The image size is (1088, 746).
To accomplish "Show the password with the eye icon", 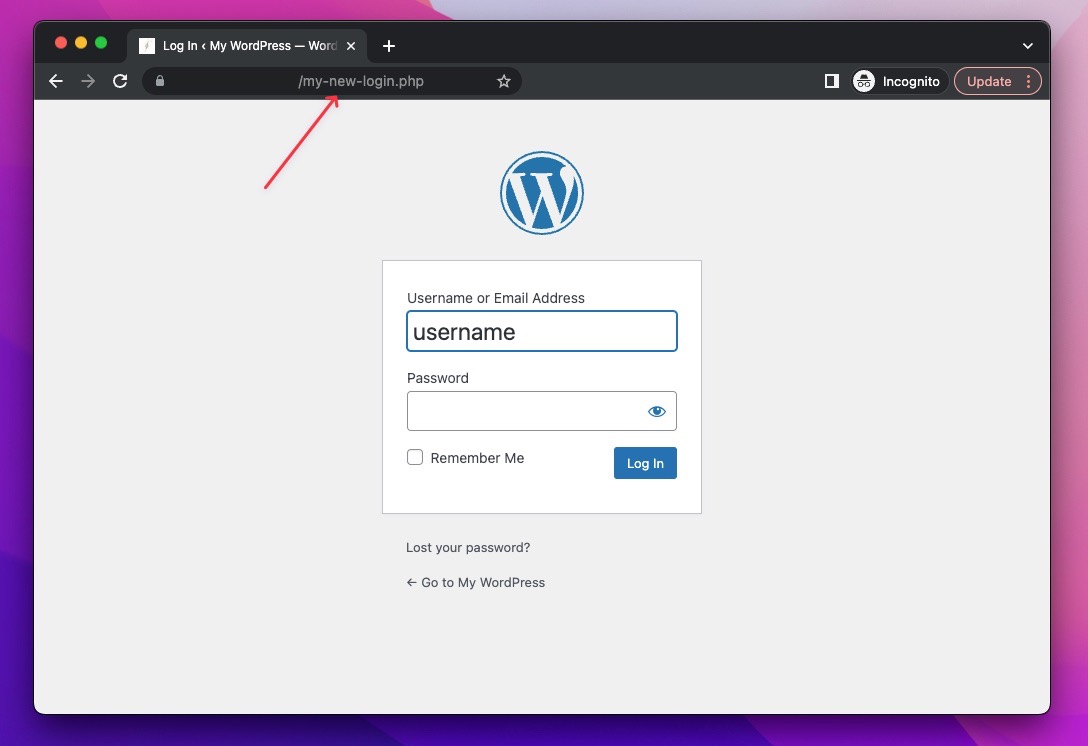I will tap(656, 410).
